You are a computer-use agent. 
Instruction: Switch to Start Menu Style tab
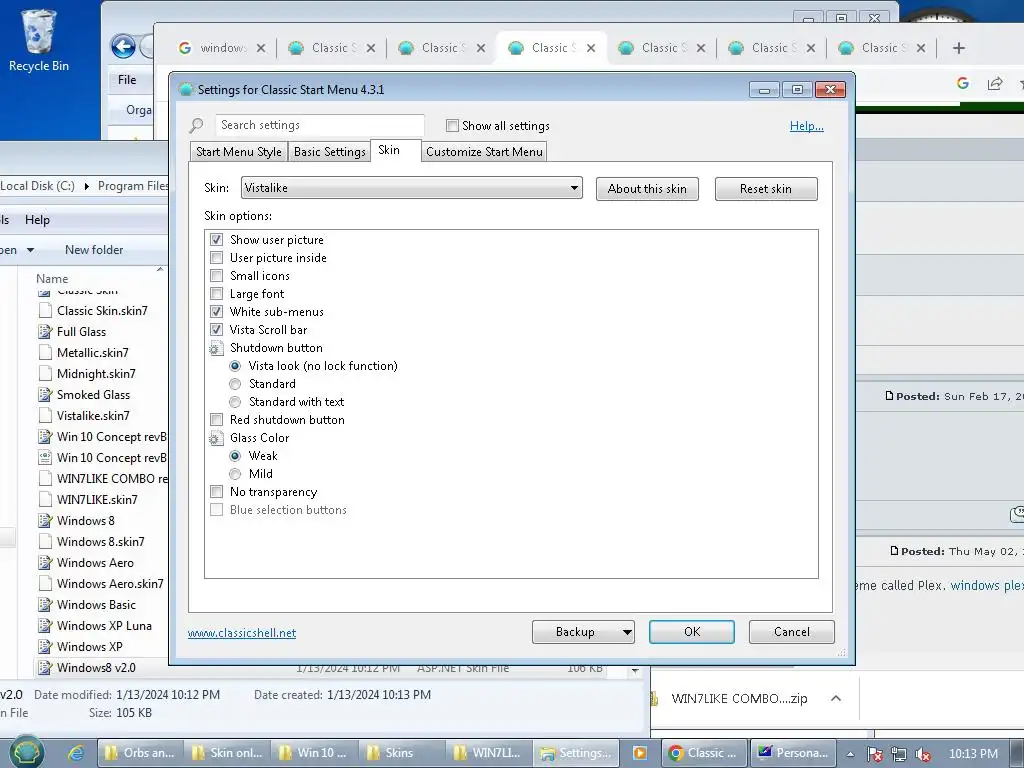click(238, 152)
